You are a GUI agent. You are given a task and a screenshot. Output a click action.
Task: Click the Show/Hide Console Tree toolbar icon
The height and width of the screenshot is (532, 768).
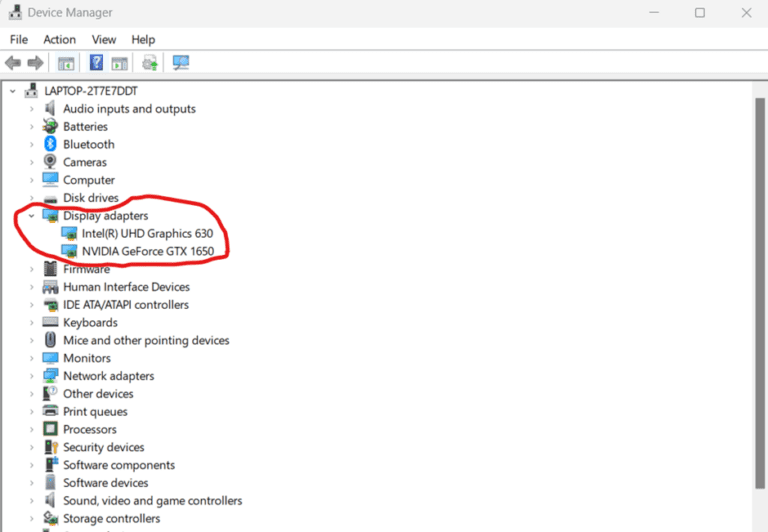pos(66,63)
